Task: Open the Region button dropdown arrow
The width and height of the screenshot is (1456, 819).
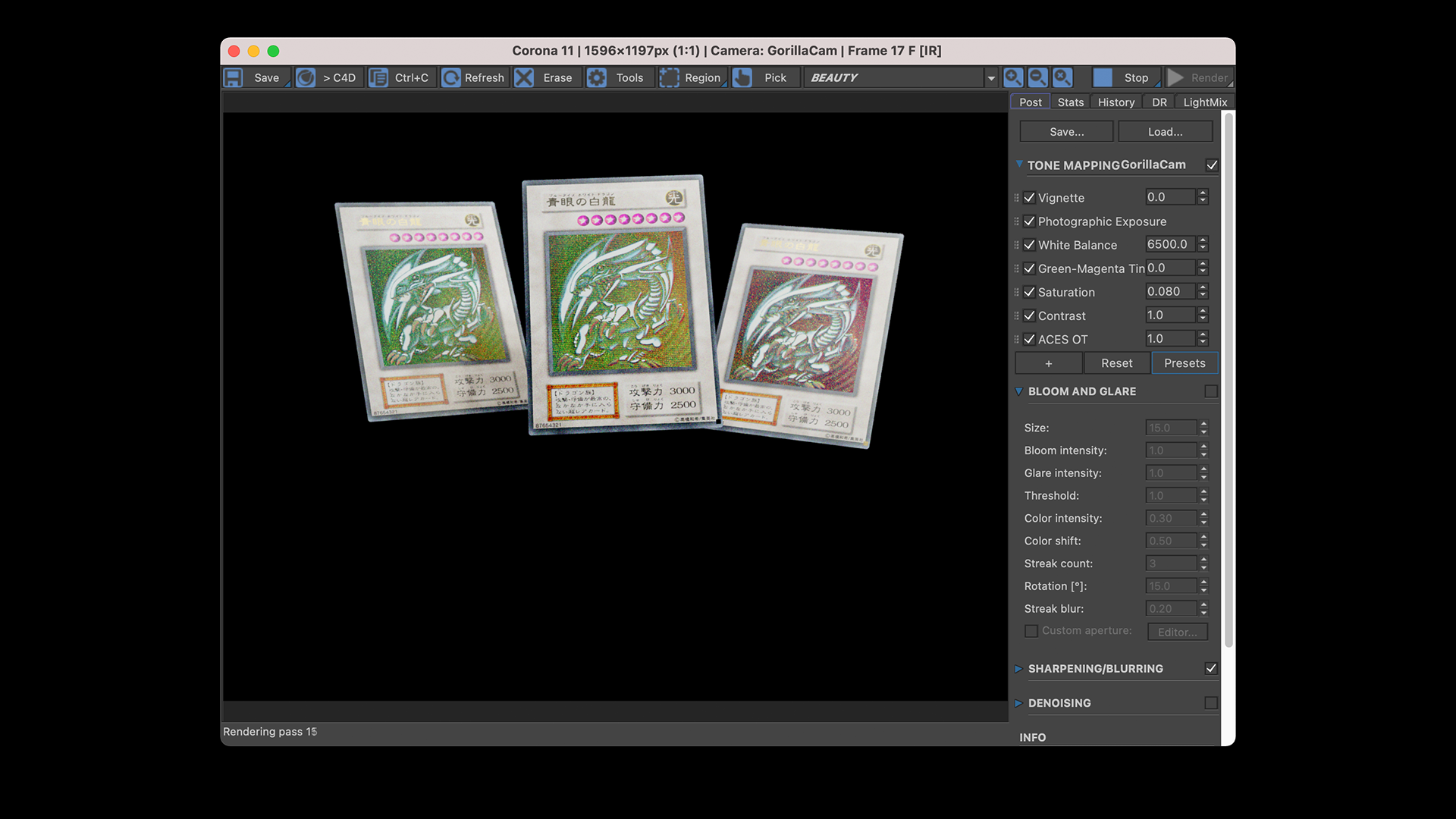Action: [724, 84]
